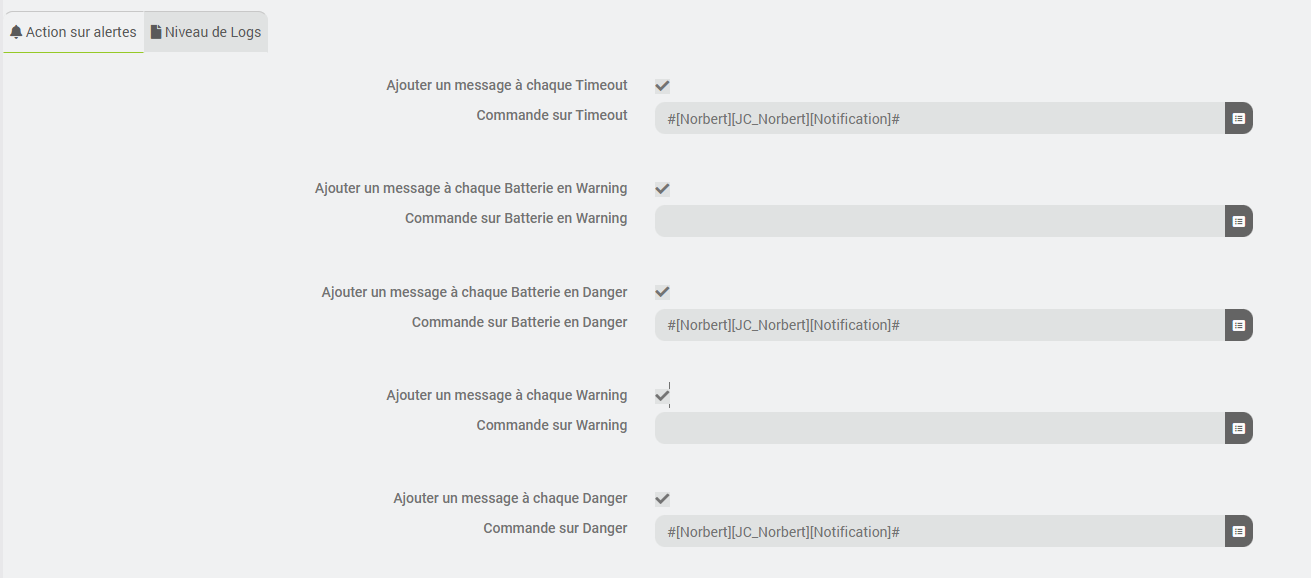1311x578 pixels.
Task: Click the bell icon on alerts tab
Action: (x=16, y=32)
